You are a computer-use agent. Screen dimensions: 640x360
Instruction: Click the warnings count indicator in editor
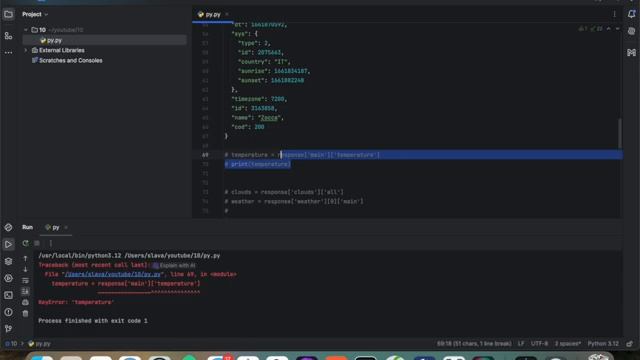[x=583, y=29]
